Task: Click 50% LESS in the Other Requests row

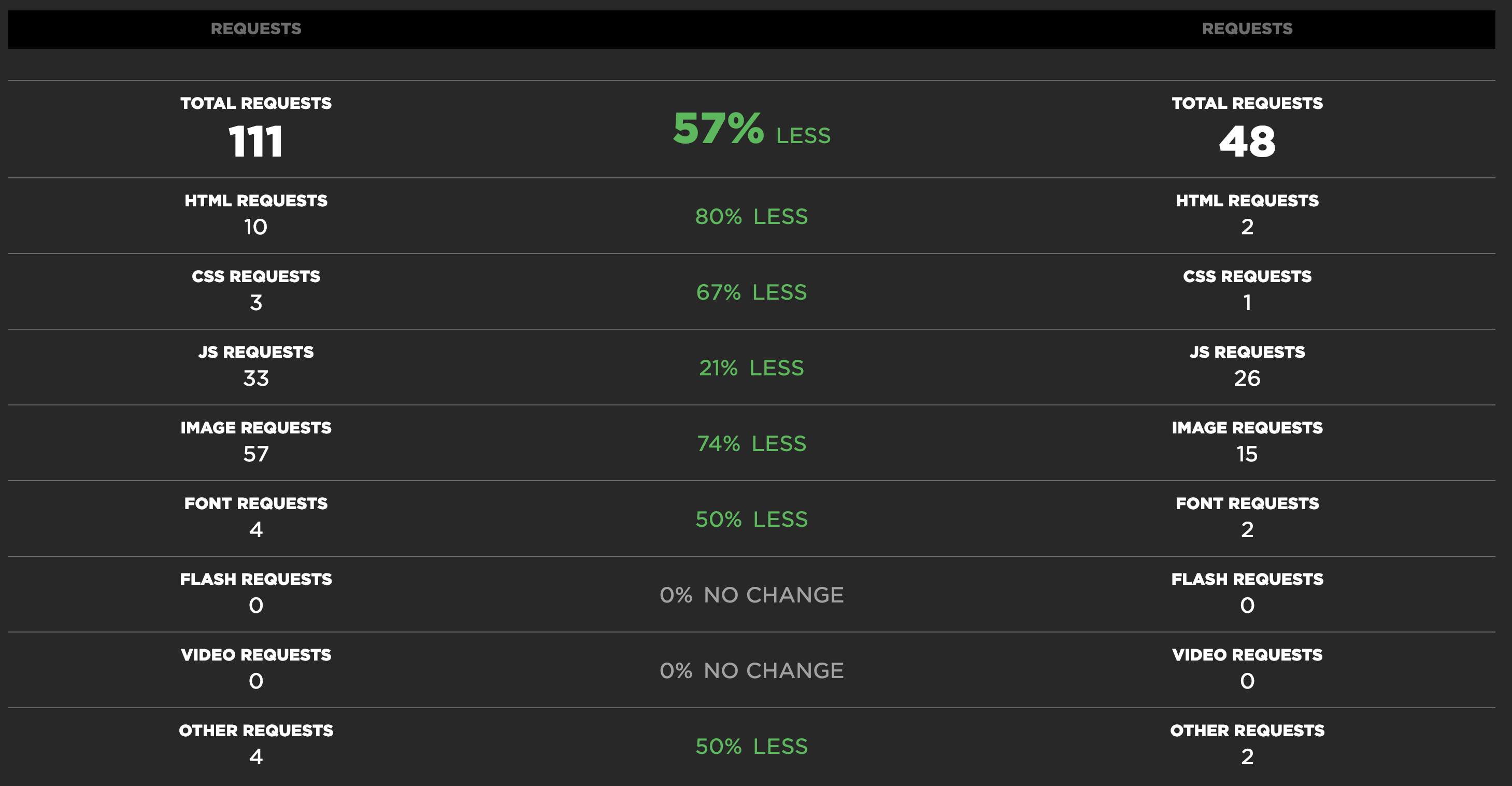Action: pos(751,747)
